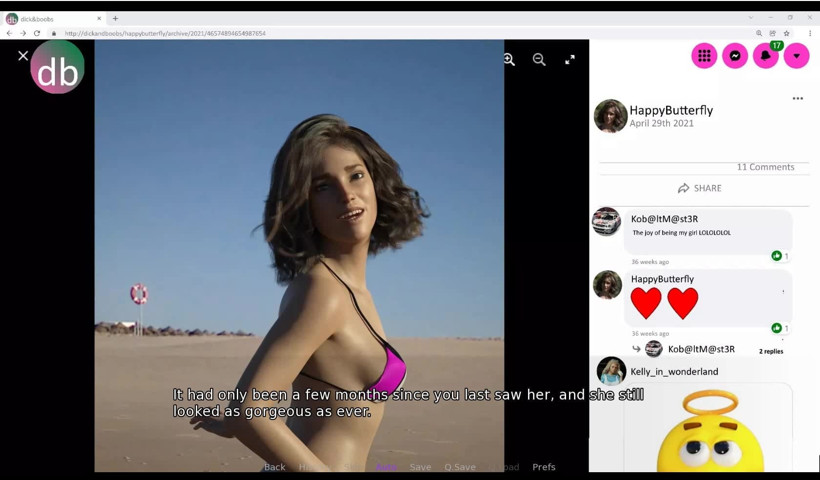Expand the 2 replies thread
This screenshot has width=820, height=480.
(771, 351)
